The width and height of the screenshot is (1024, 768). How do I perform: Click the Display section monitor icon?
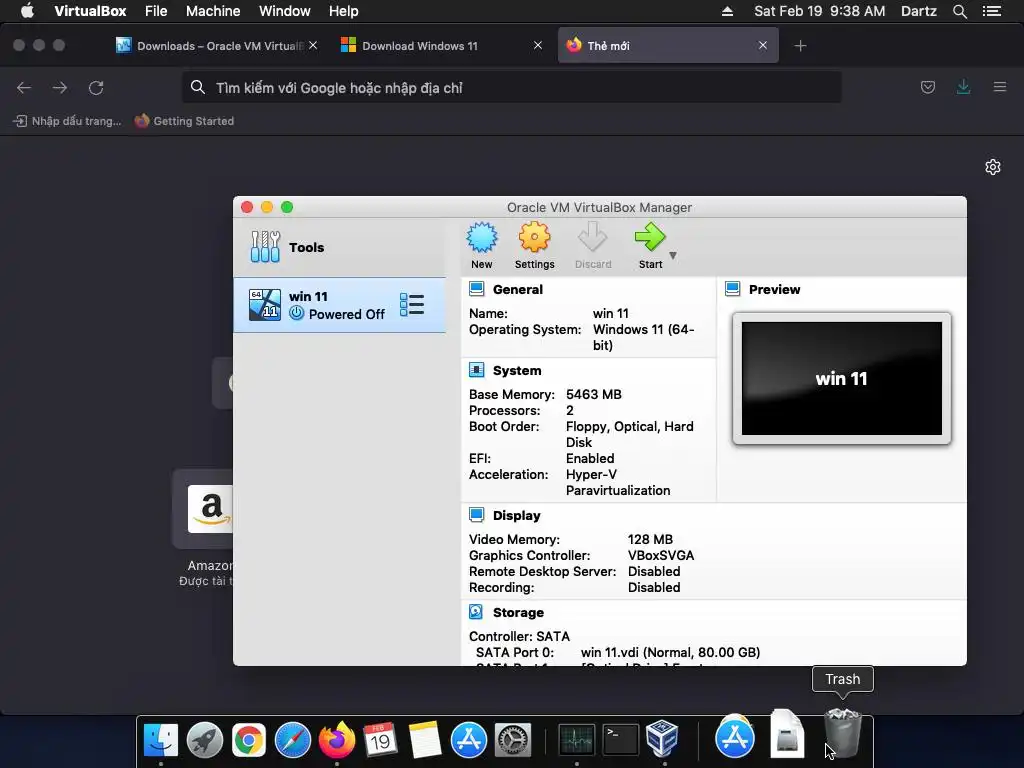[x=477, y=515]
